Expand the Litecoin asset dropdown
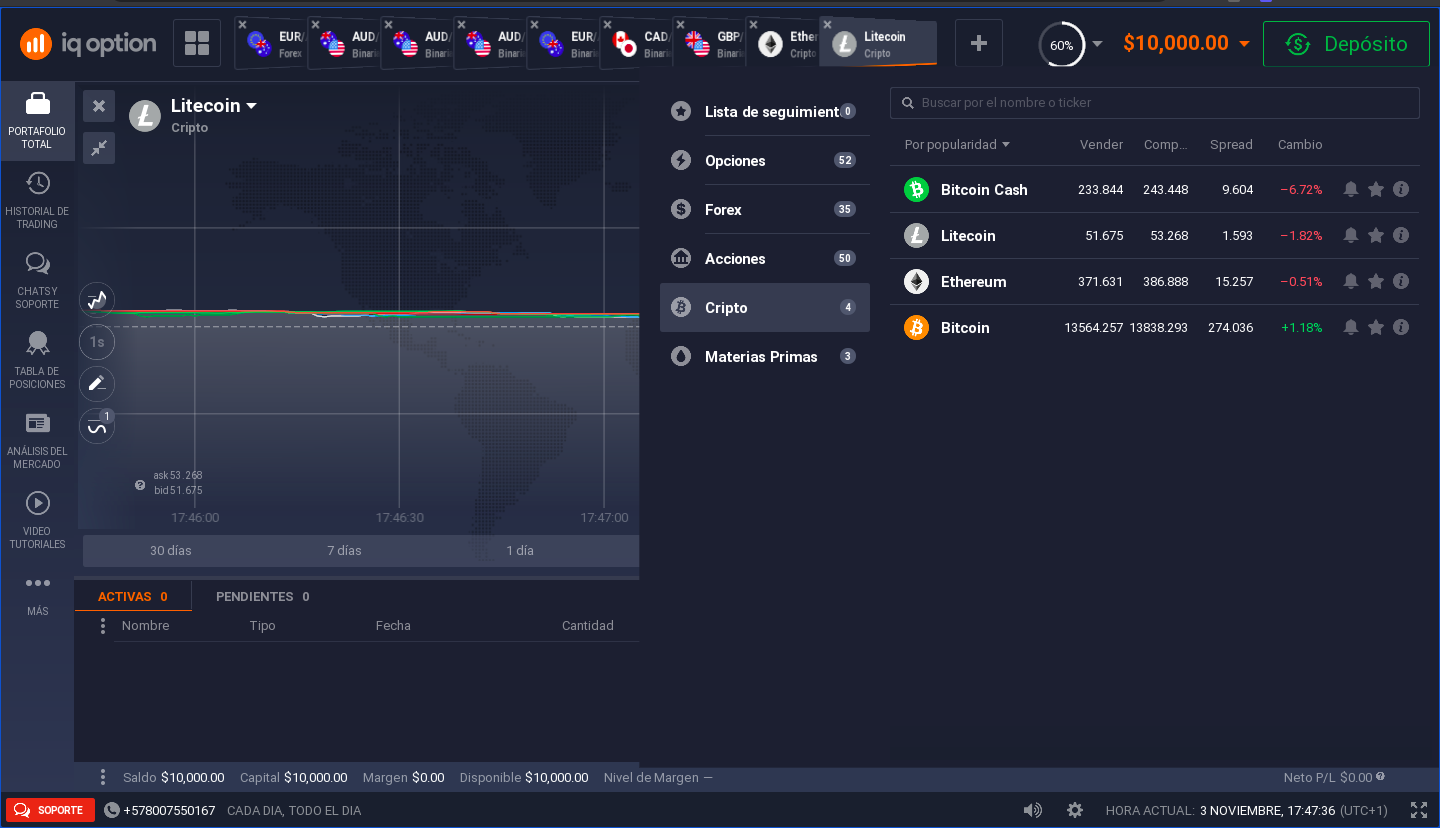This screenshot has height=828, width=1440. [251, 106]
